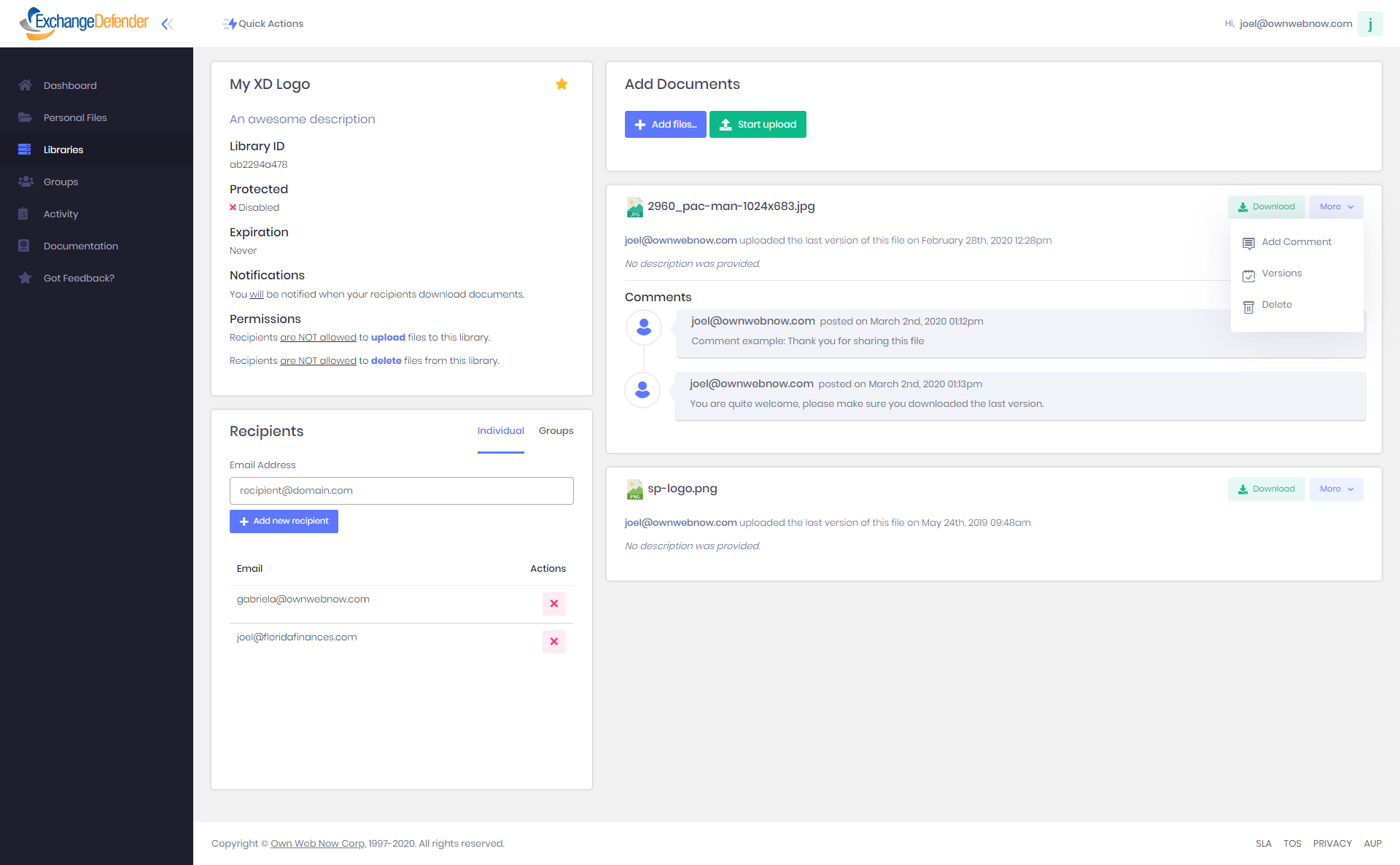
Task: Choose Delete from the More menu
Action: (x=1276, y=305)
